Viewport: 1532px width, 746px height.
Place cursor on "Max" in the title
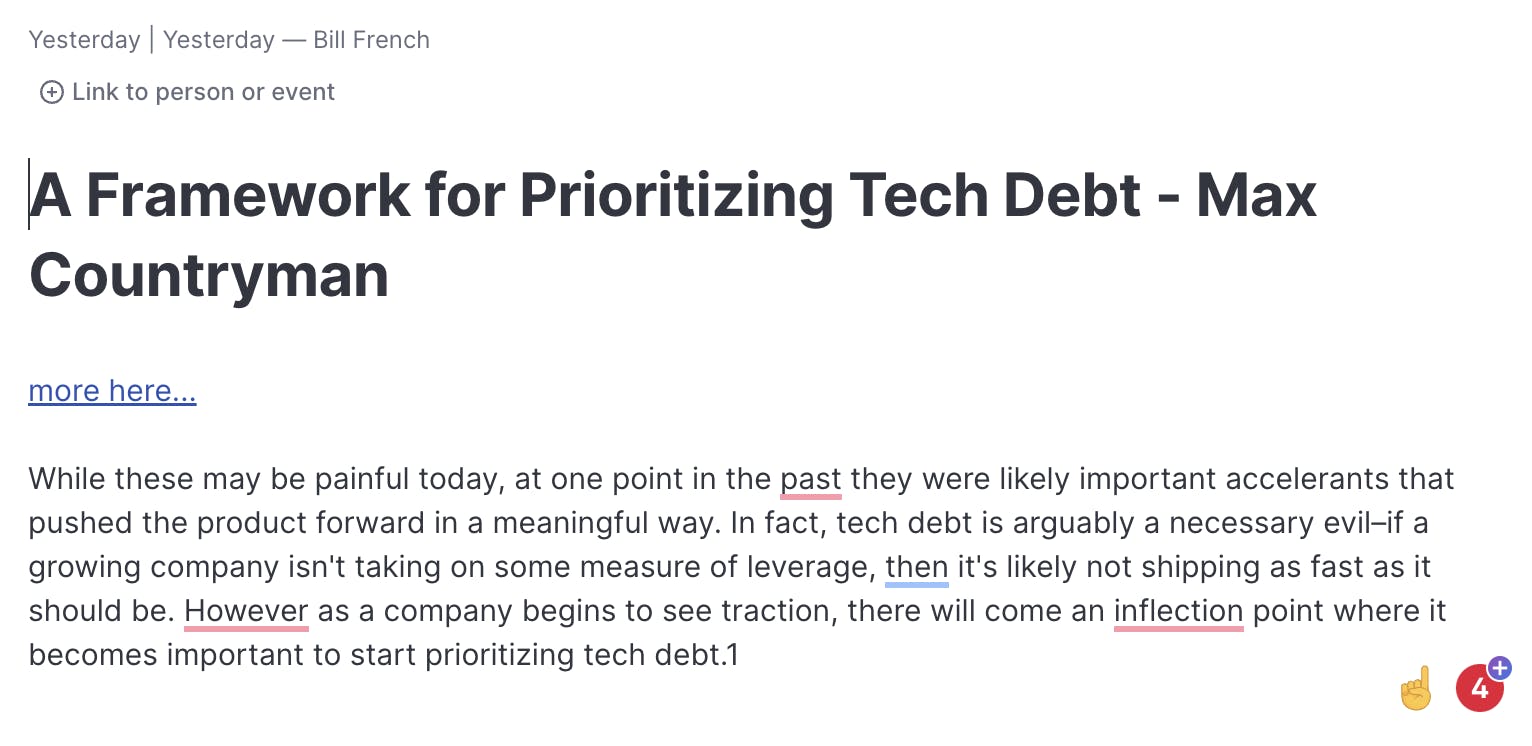click(x=1256, y=194)
